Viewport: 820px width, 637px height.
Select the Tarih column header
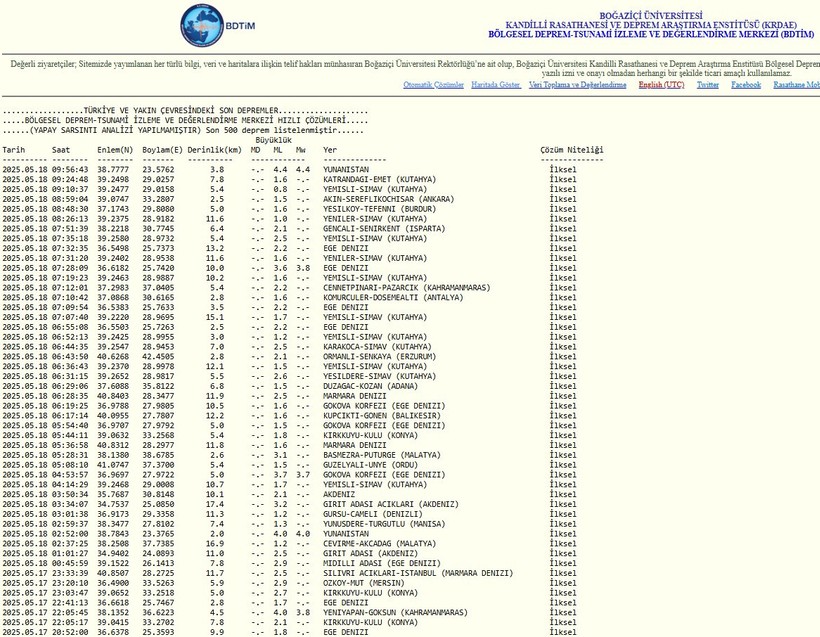click(14, 150)
